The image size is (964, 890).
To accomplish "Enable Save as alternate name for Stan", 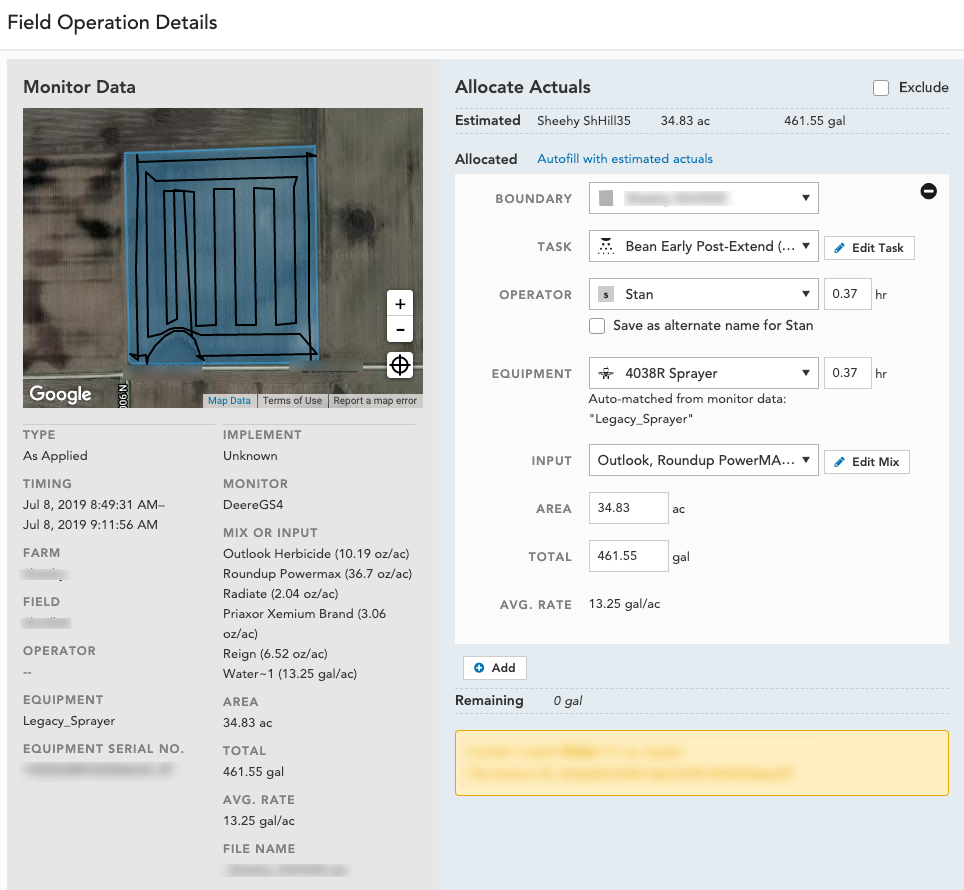I will pyautogui.click(x=597, y=326).
